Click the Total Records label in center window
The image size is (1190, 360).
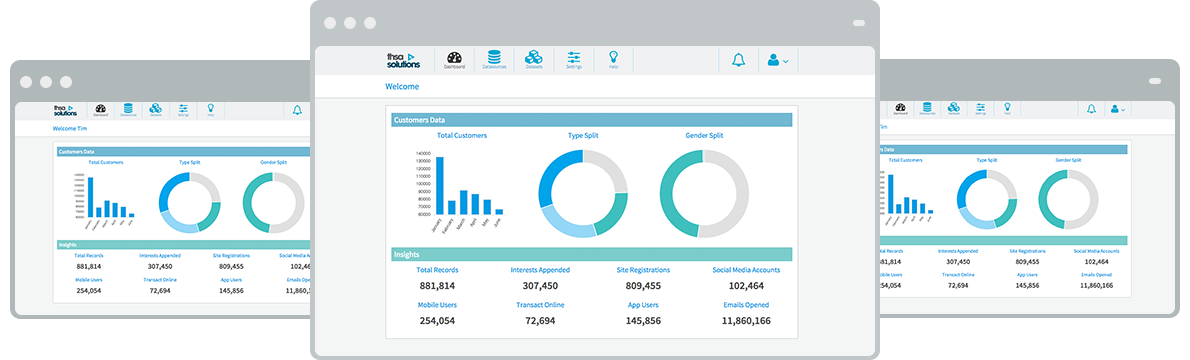coord(437,270)
